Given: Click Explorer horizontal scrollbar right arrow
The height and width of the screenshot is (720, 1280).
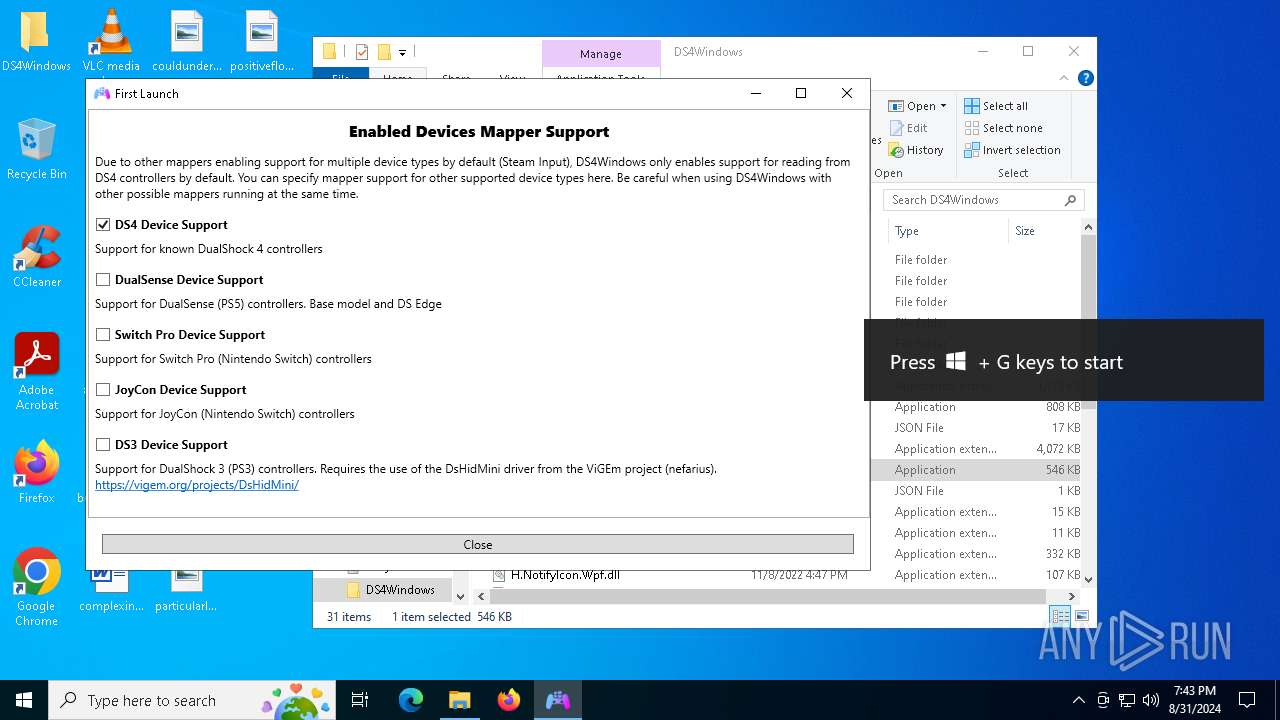Looking at the screenshot, I should [1071, 596].
